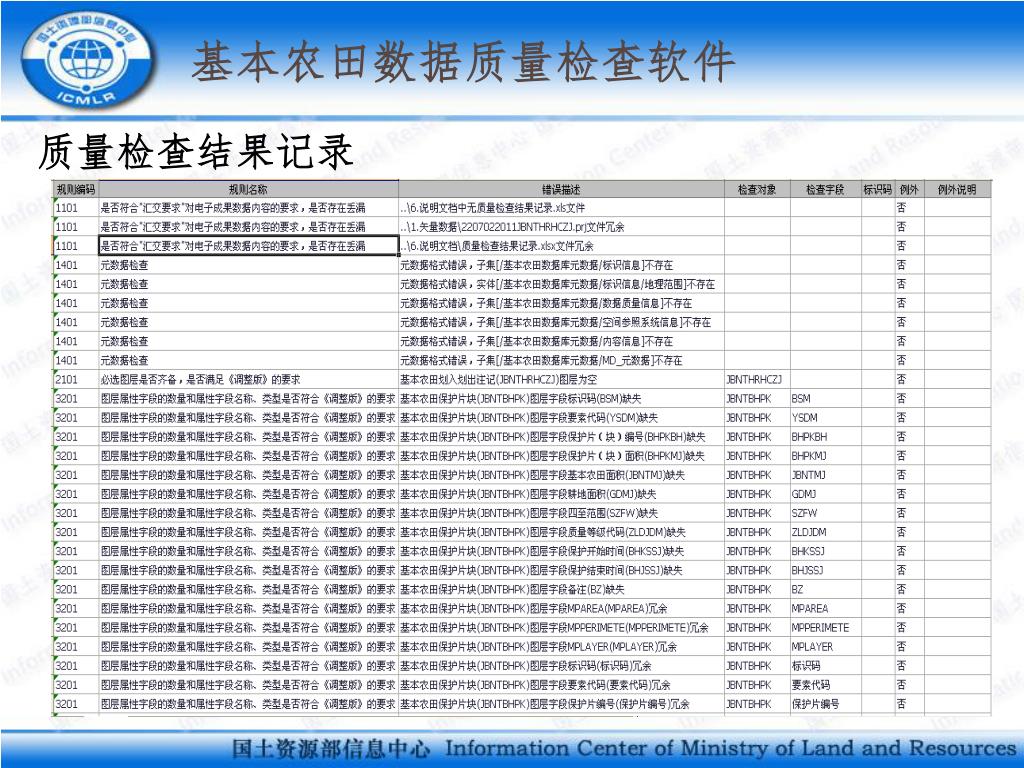Select rule code 2101 cell

point(75,379)
